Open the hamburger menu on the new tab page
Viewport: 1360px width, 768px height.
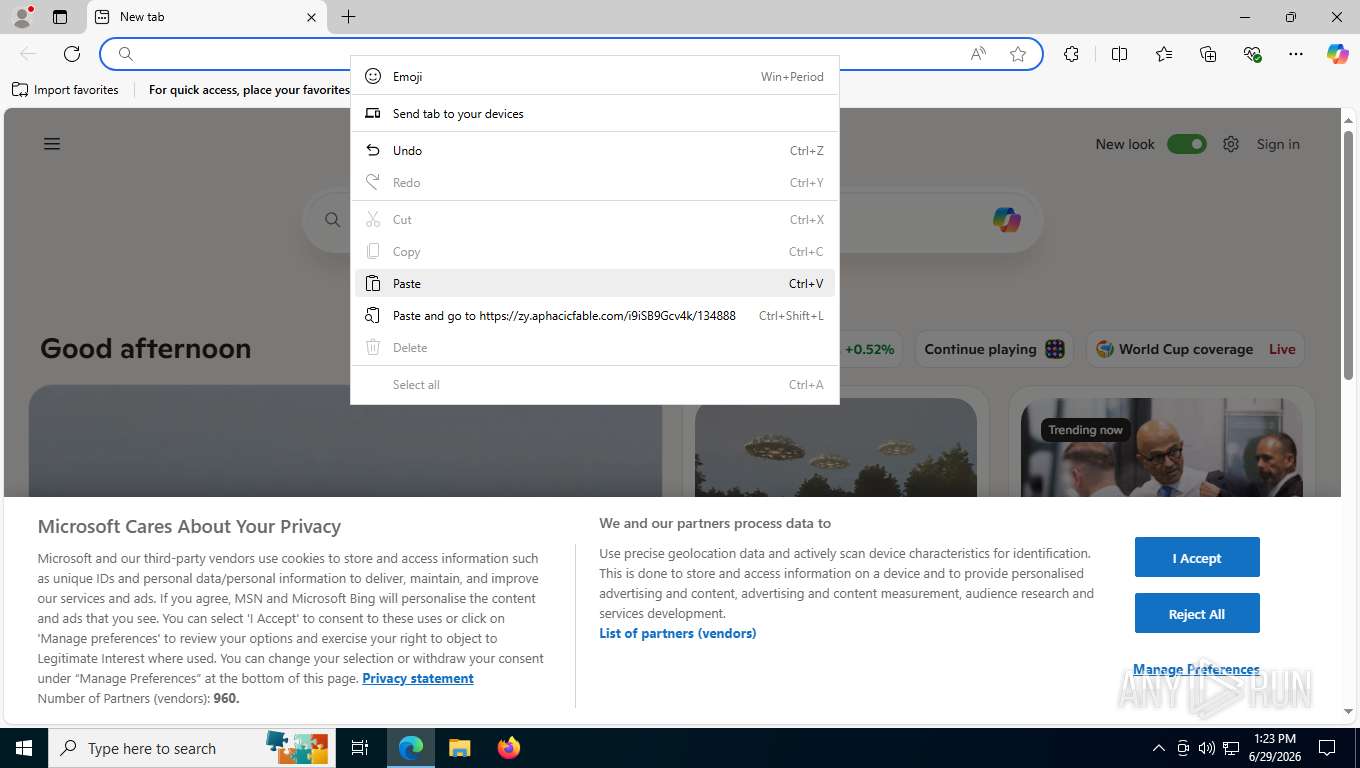click(52, 144)
